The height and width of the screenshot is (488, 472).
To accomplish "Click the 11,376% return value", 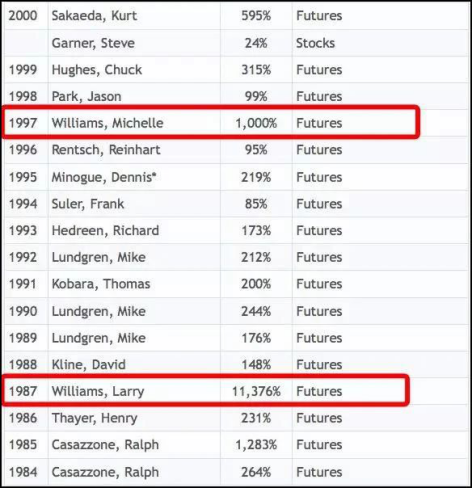I will point(256,392).
